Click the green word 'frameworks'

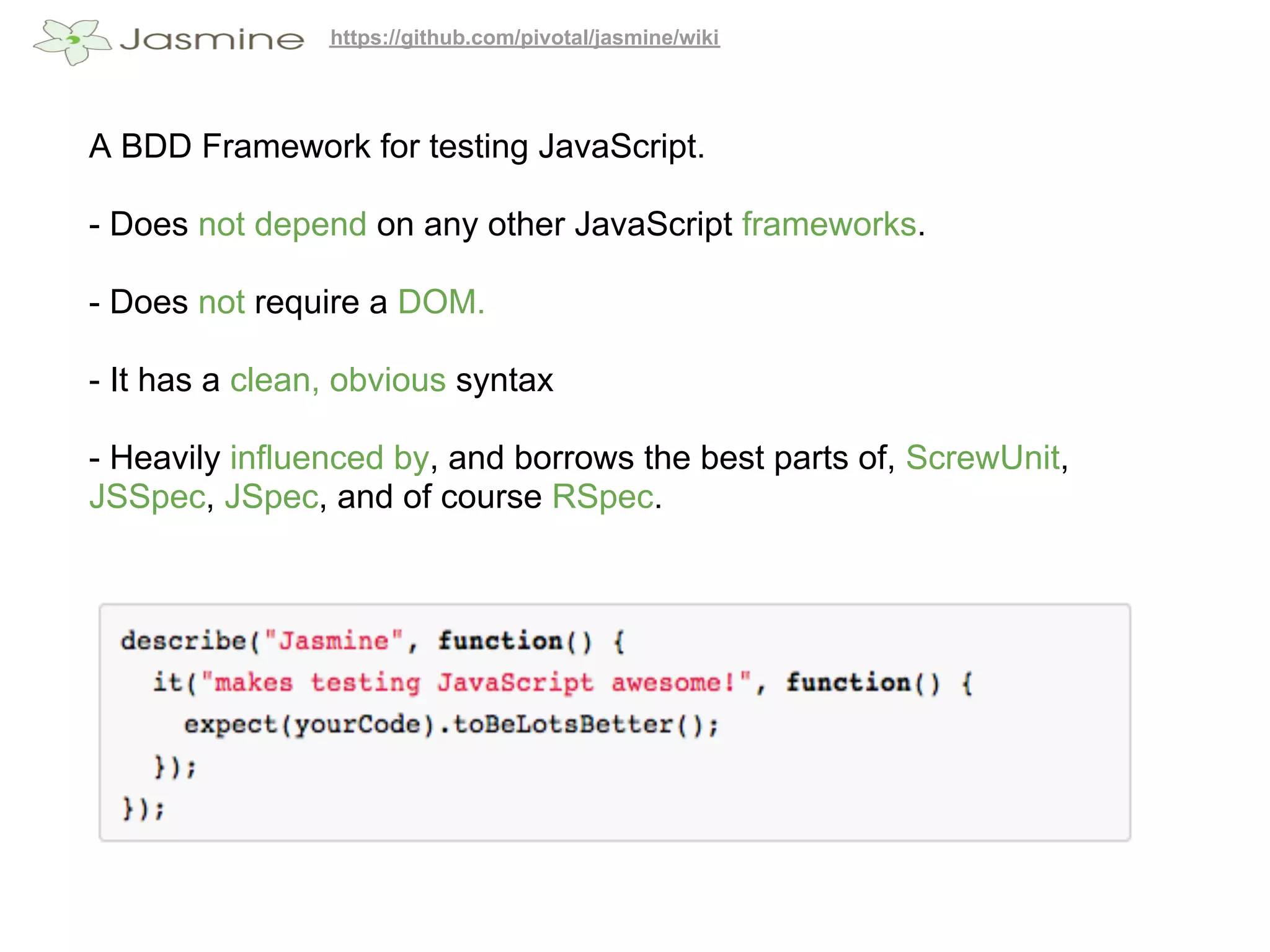pyautogui.click(x=829, y=224)
